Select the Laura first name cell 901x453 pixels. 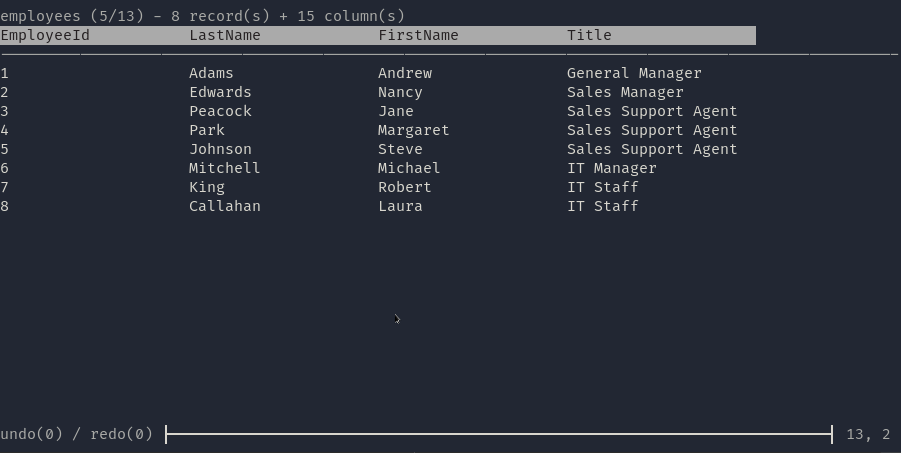pyautogui.click(x=400, y=206)
